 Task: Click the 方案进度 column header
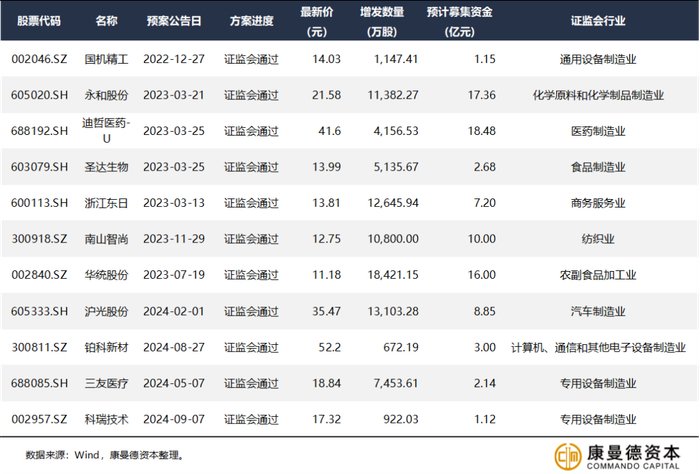coord(251,21)
